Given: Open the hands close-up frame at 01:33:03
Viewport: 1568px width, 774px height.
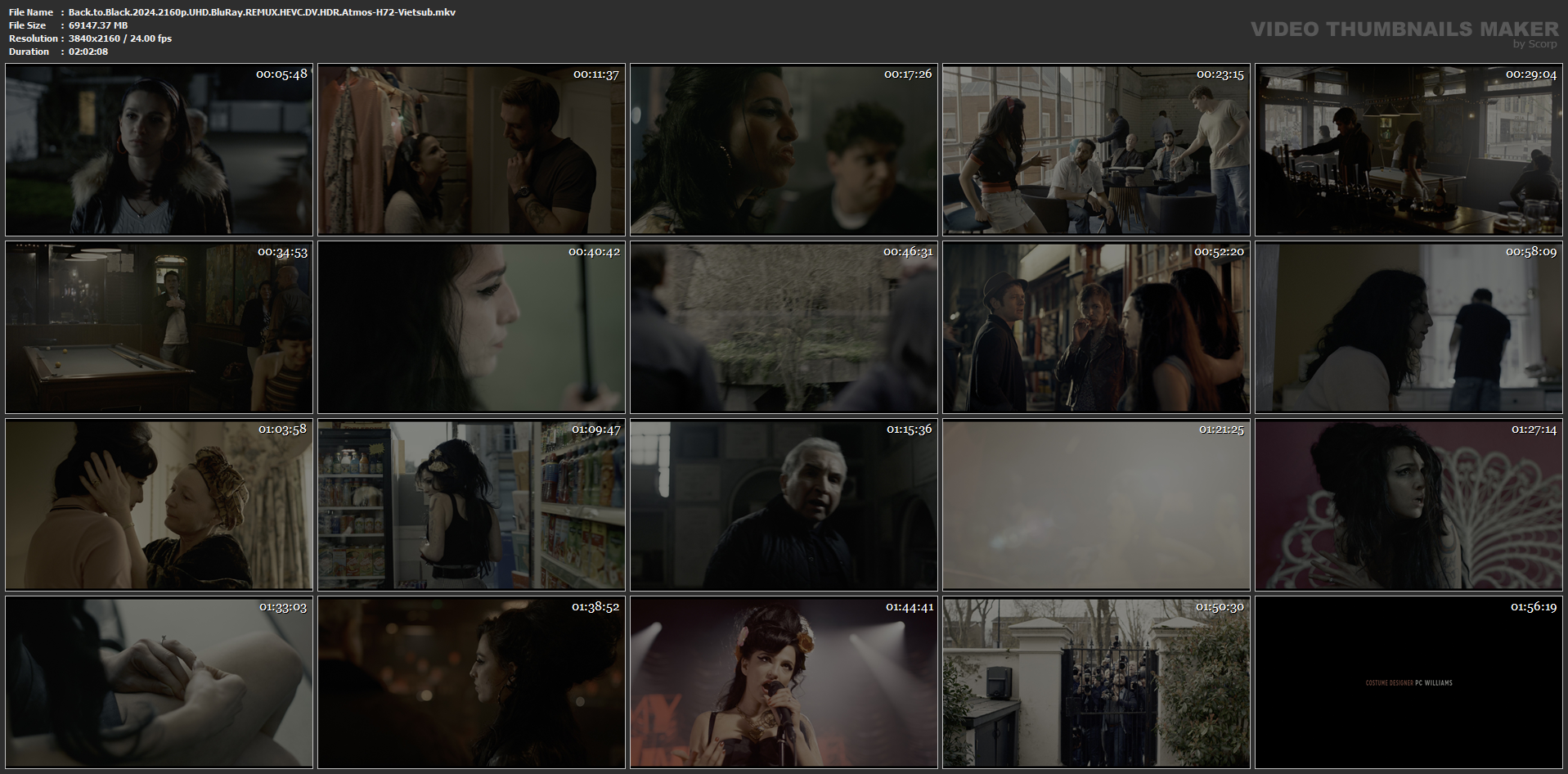Looking at the screenshot, I should pos(159,682).
